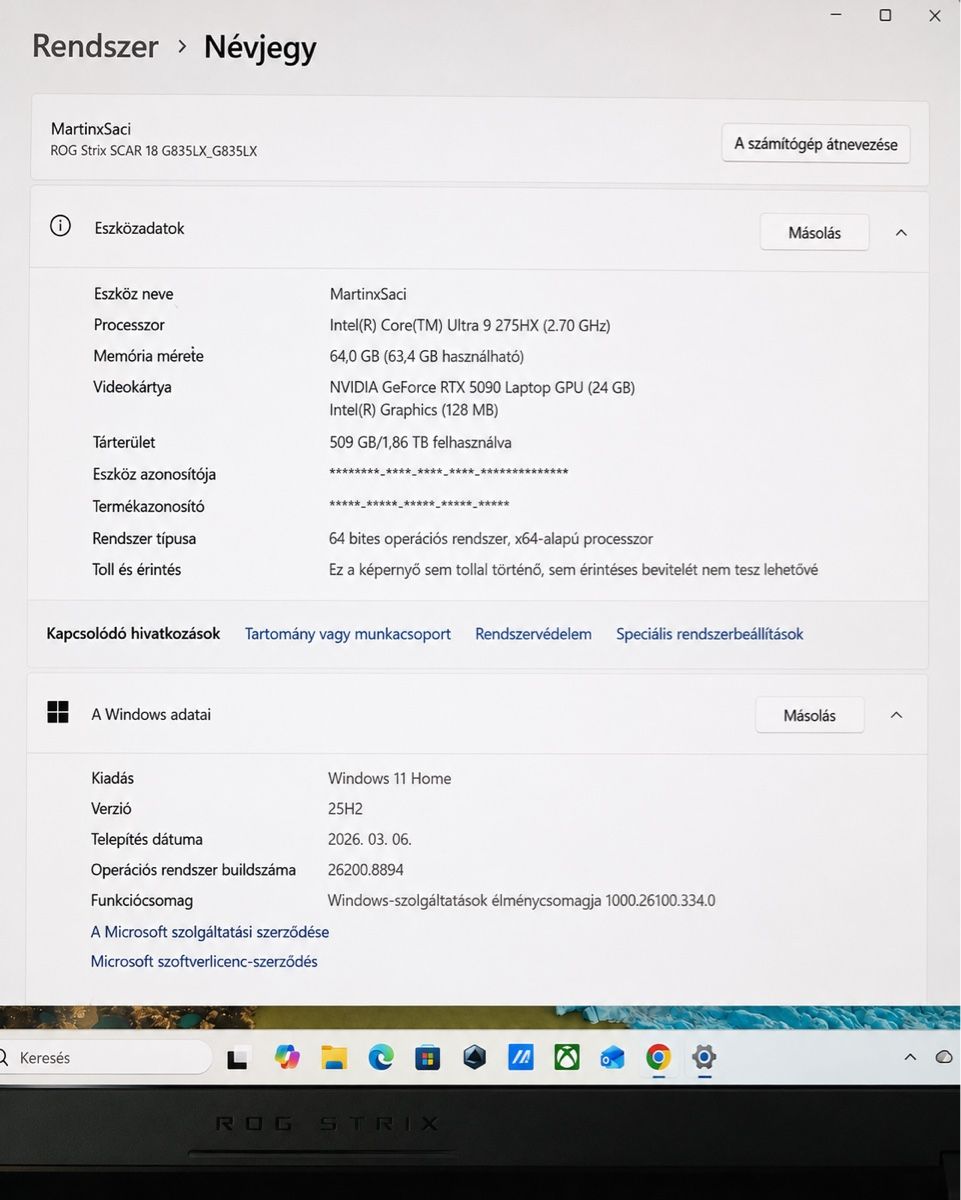Maximize the Settings window
The width and height of the screenshot is (961, 1200).
point(885,15)
